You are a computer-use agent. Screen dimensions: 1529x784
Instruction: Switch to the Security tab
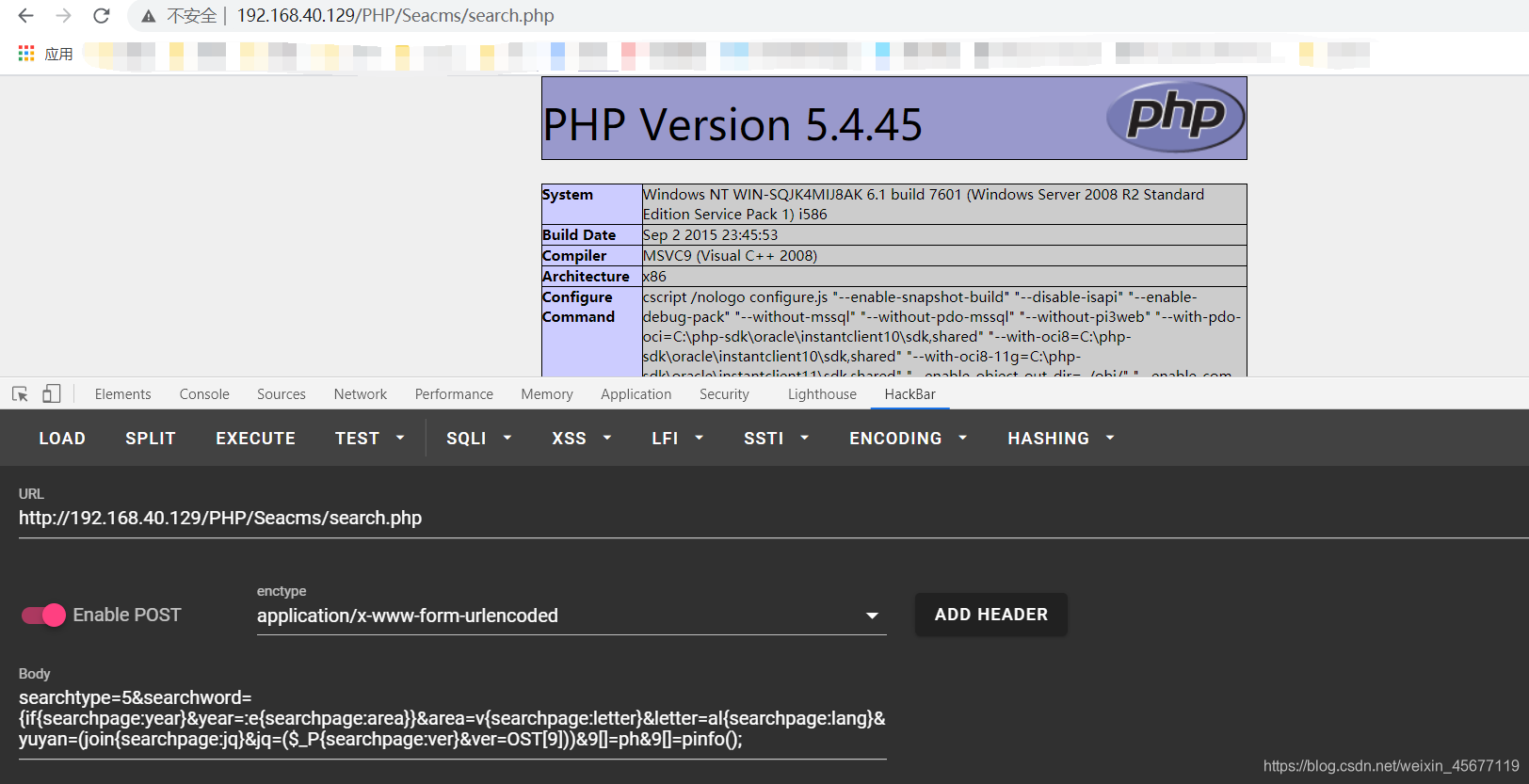pyautogui.click(x=724, y=394)
